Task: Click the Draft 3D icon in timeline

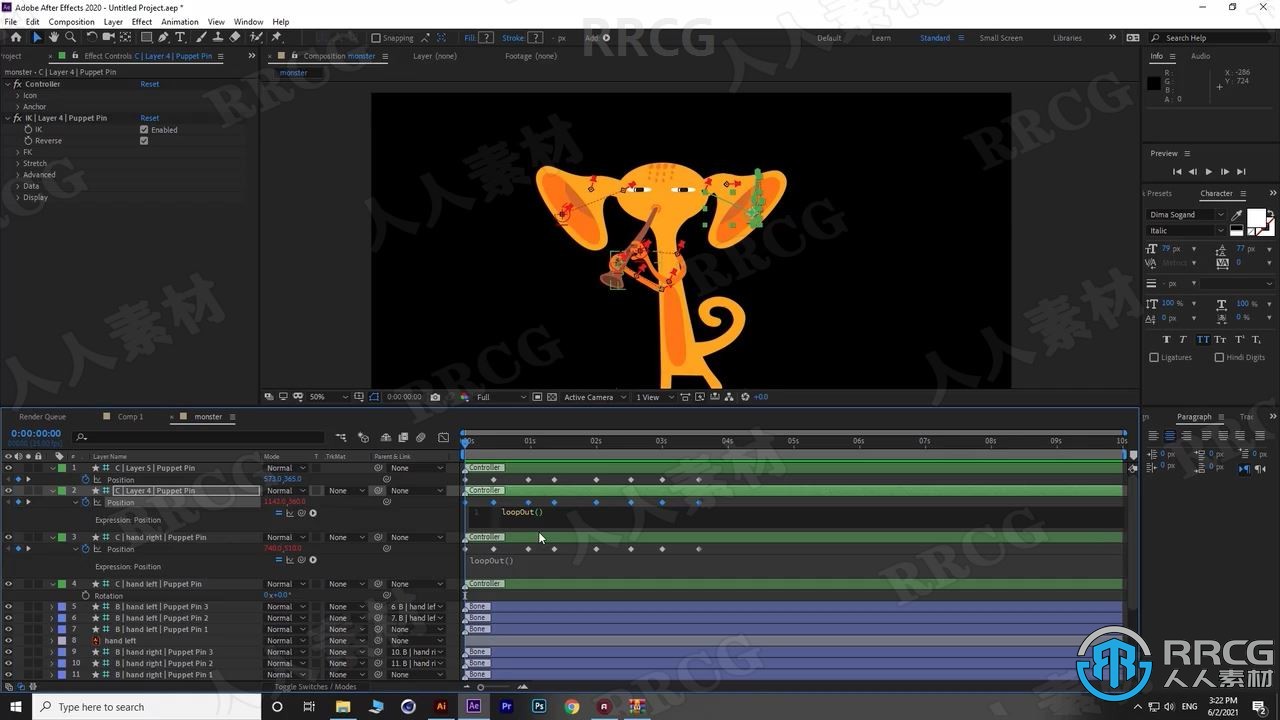Action: click(363, 437)
